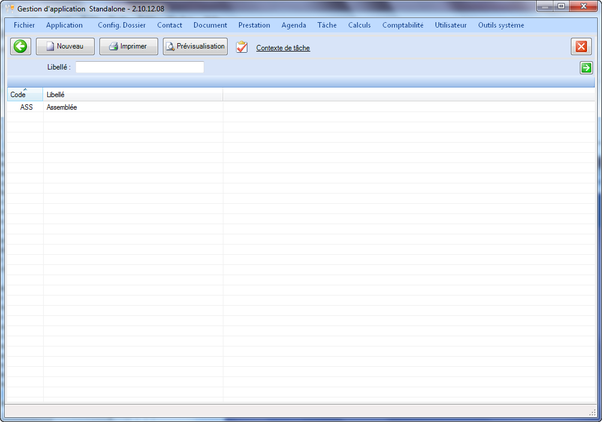Sort by the Code column header
The height and width of the screenshot is (422, 602).
[19, 94]
